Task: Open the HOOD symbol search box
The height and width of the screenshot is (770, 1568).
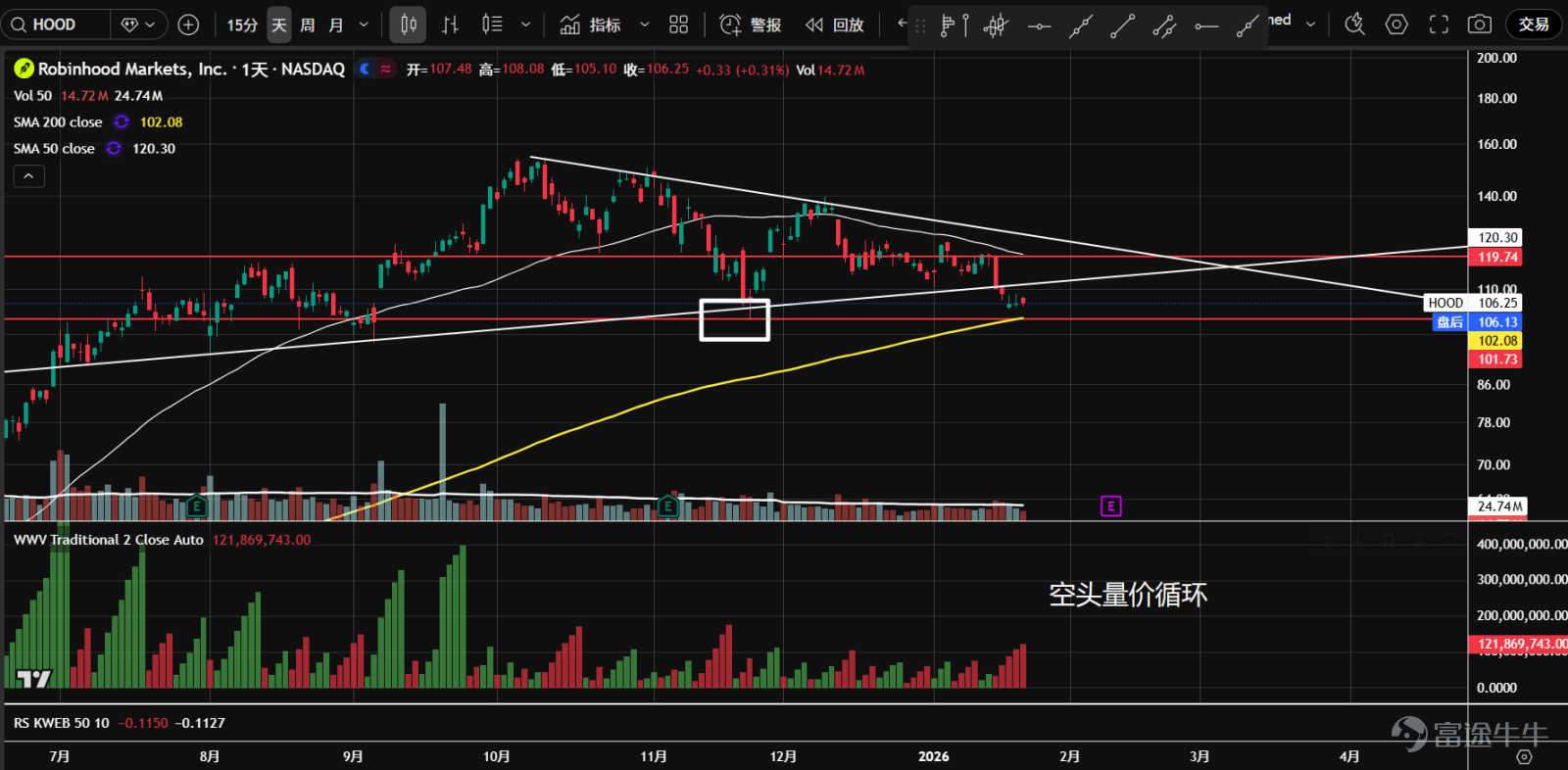Action: [56, 24]
